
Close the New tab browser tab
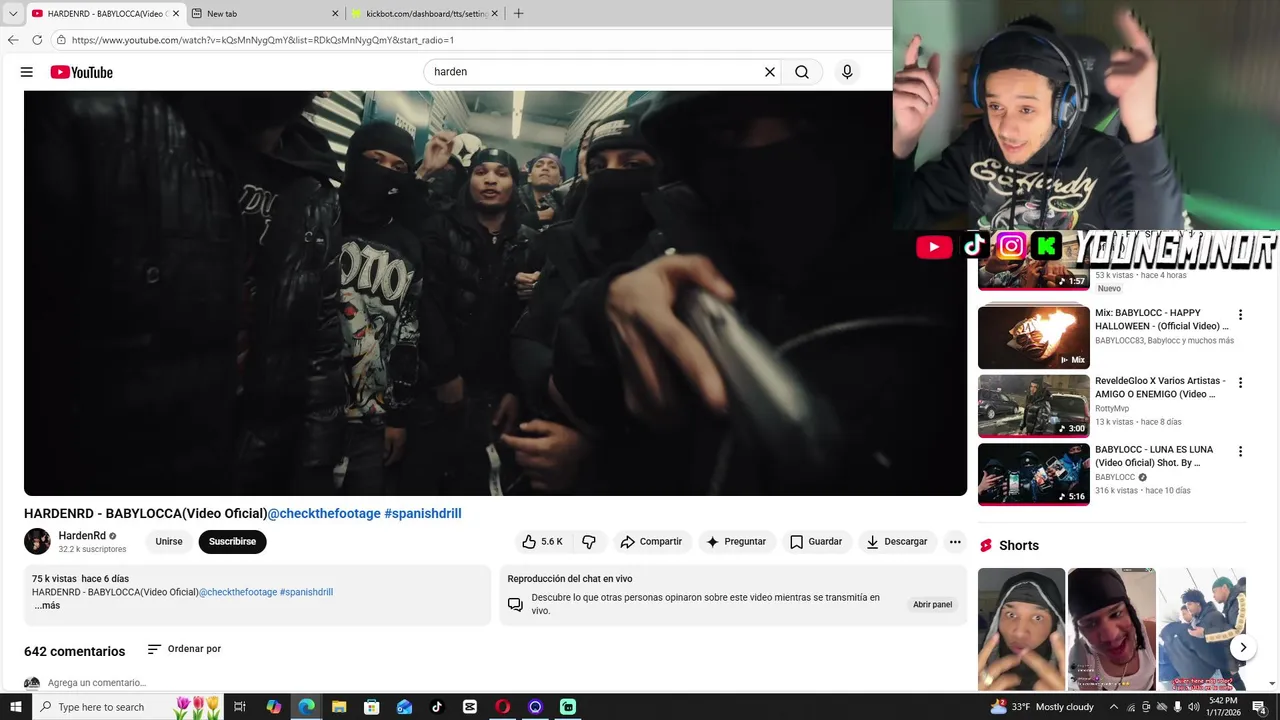tap(335, 14)
